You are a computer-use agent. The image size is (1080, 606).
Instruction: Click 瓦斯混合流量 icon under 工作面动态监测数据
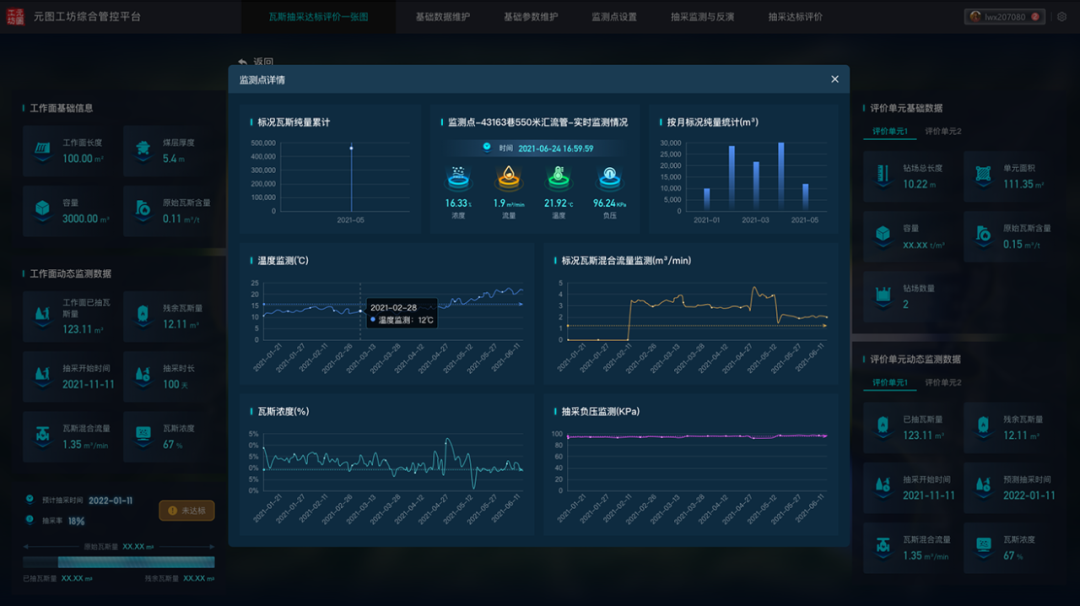coord(43,435)
